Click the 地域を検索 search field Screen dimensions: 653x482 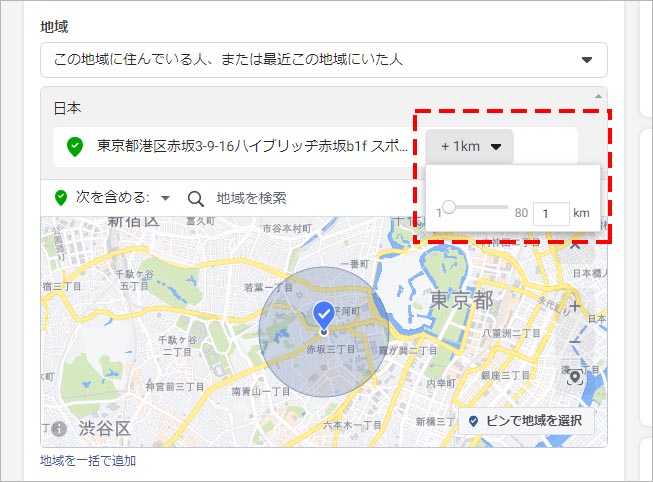pyautogui.click(x=252, y=198)
